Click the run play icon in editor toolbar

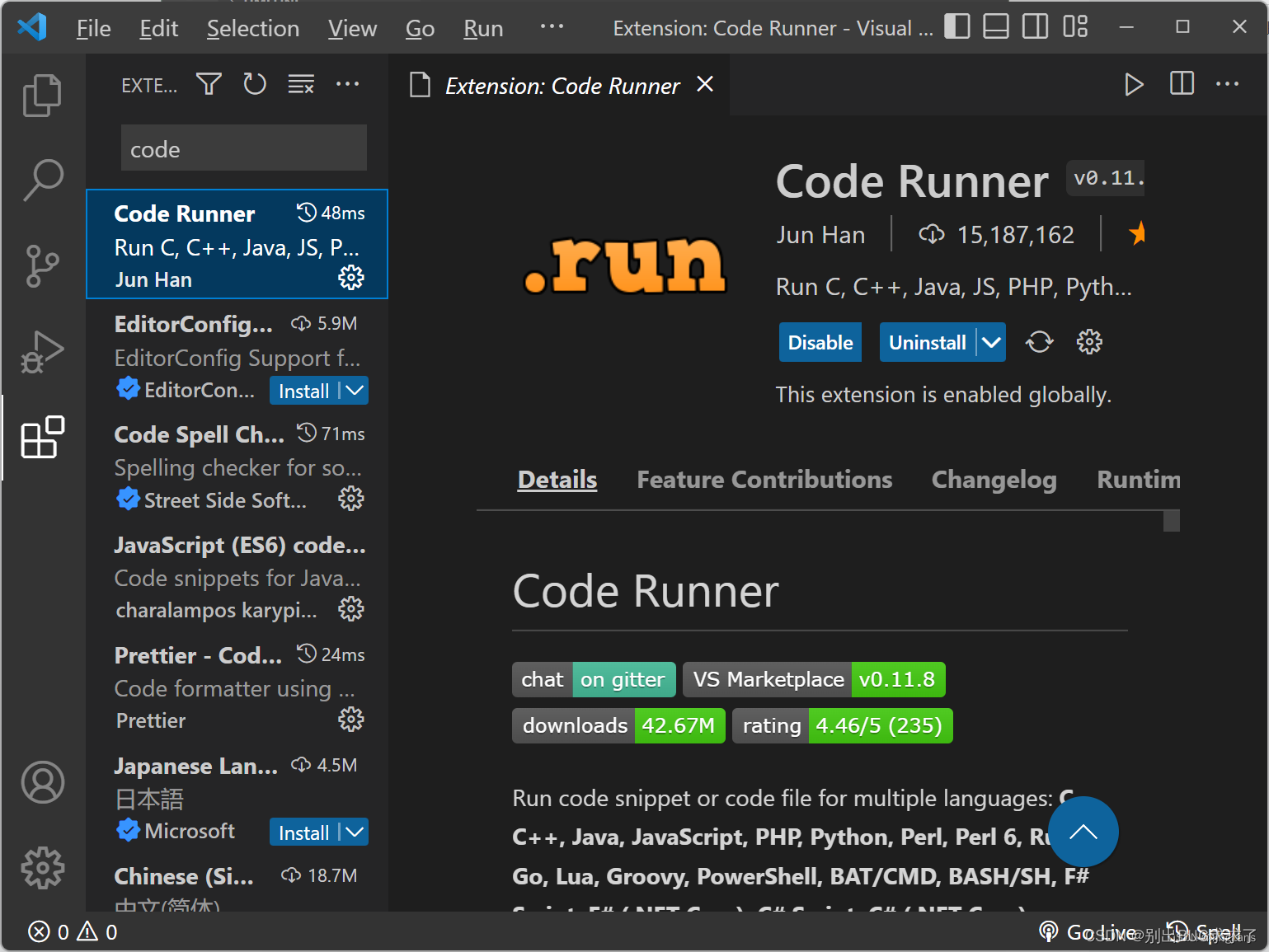coord(1134,84)
